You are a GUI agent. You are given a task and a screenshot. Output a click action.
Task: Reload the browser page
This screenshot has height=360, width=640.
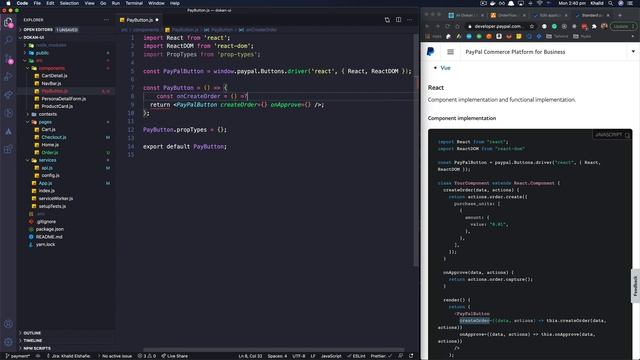(x=447, y=26)
